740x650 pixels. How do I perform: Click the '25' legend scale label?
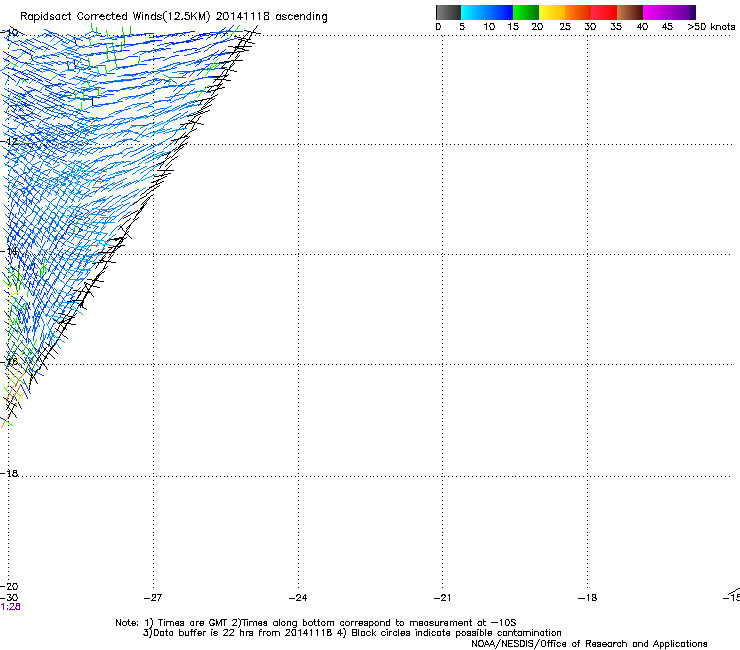(565, 27)
